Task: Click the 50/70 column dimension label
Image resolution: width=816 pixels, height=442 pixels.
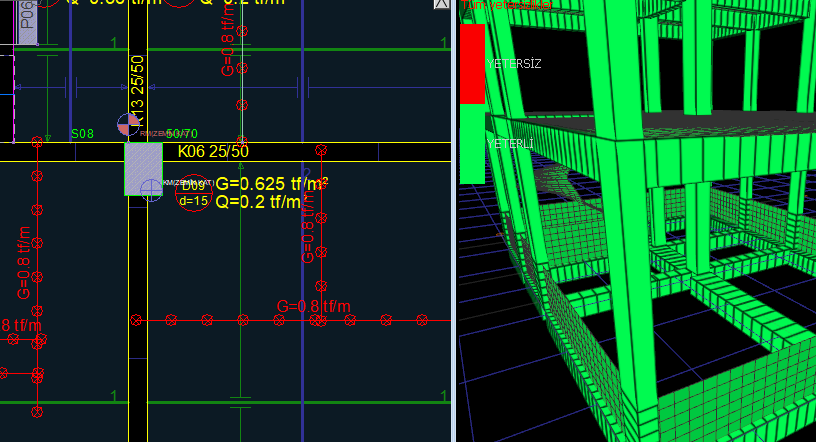Action: (182, 133)
